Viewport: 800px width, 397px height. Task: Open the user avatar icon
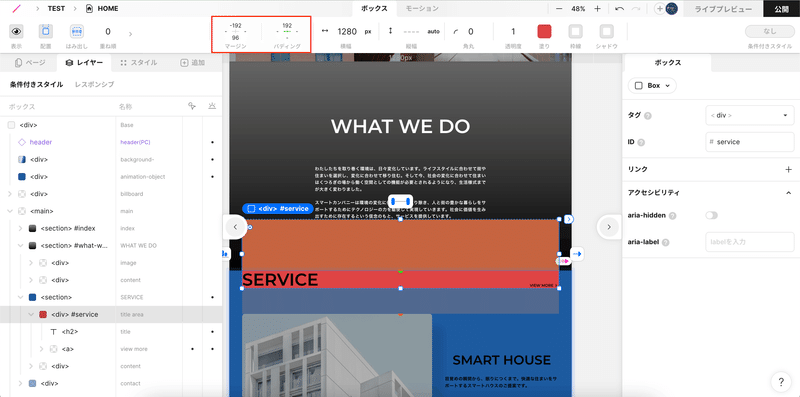(671, 9)
